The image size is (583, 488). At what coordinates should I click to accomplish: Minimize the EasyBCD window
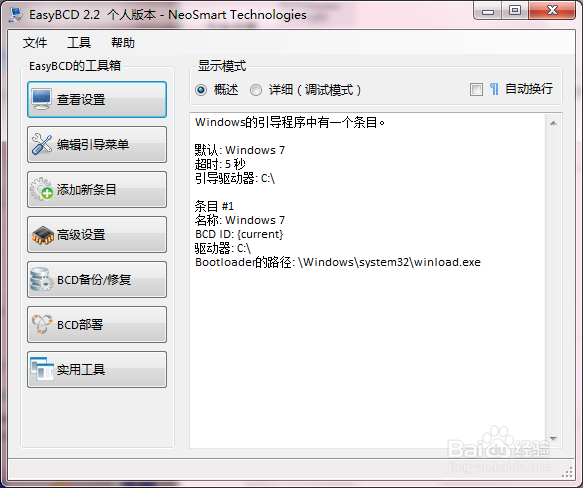pos(488,10)
